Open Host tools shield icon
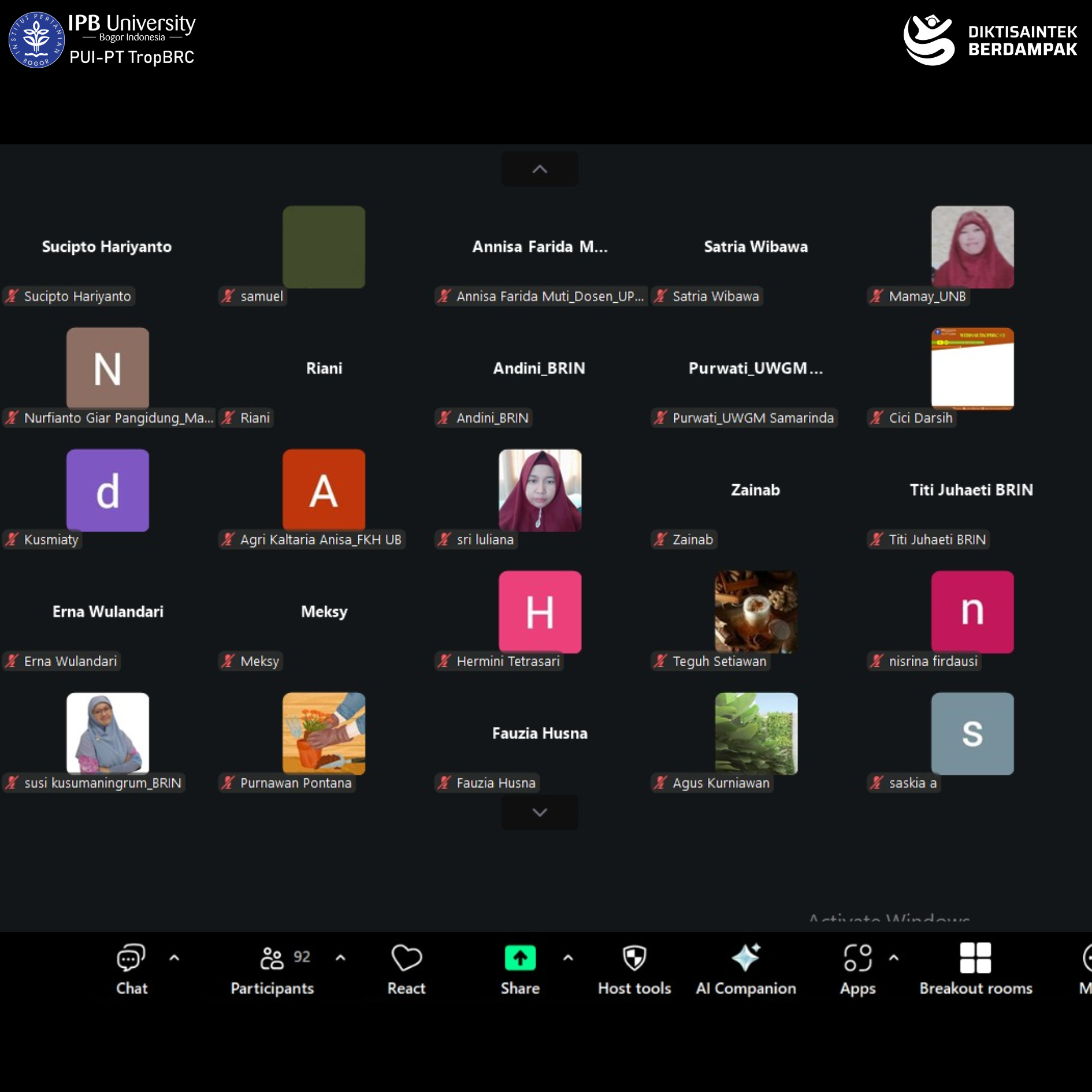The height and width of the screenshot is (1092, 1092). 634,969
